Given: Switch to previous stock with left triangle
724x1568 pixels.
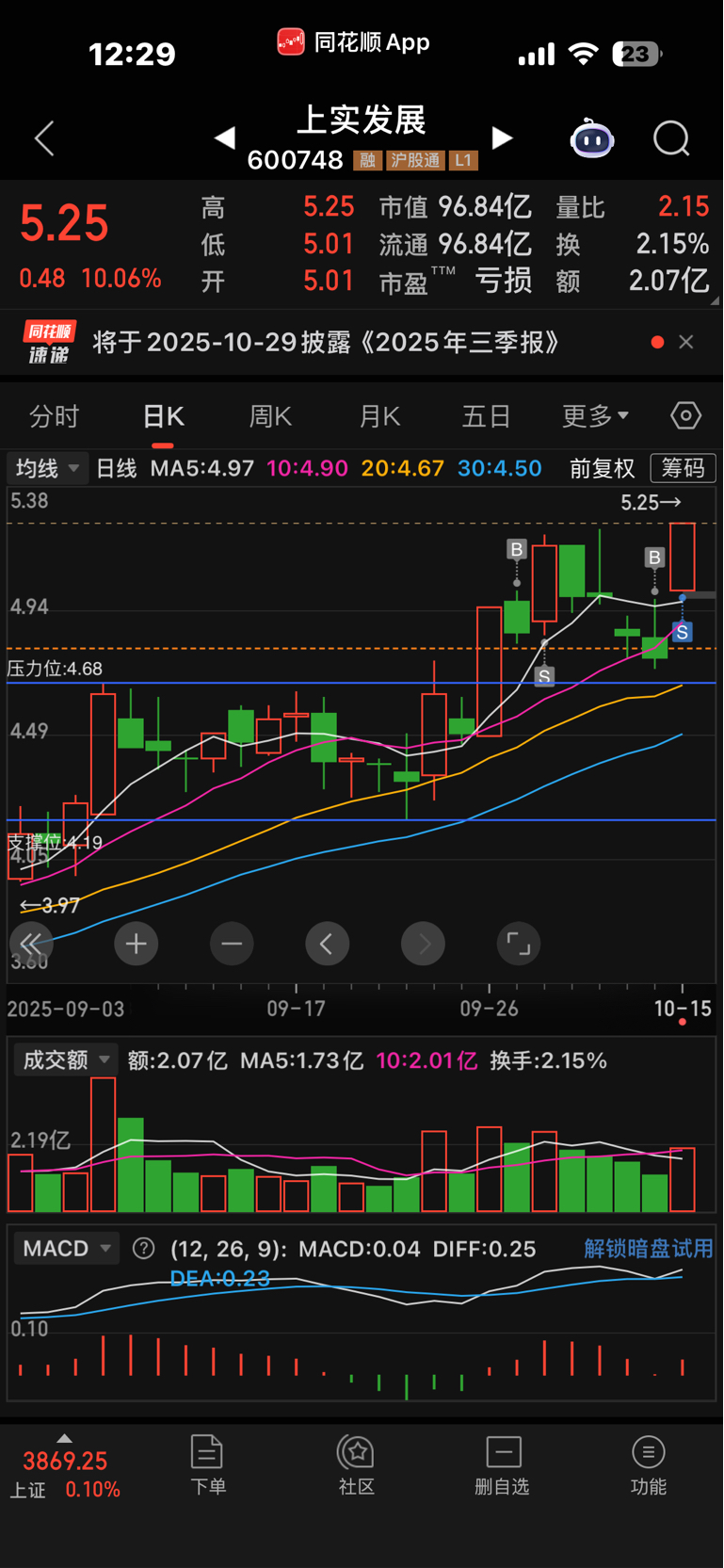Looking at the screenshot, I should click(x=224, y=138).
